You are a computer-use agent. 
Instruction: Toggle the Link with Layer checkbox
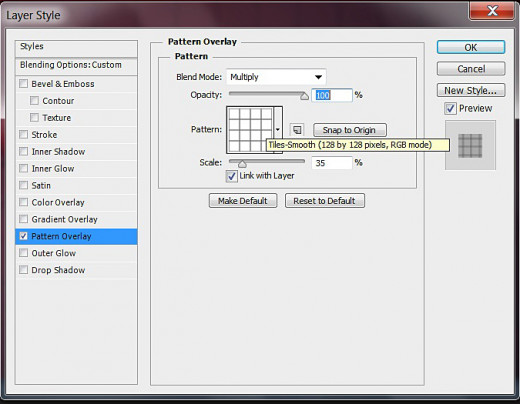click(231, 176)
